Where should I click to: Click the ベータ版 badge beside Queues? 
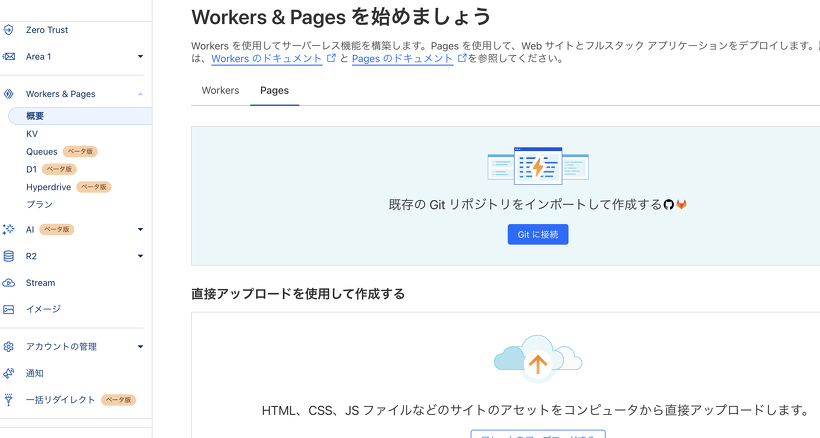(x=80, y=152)
